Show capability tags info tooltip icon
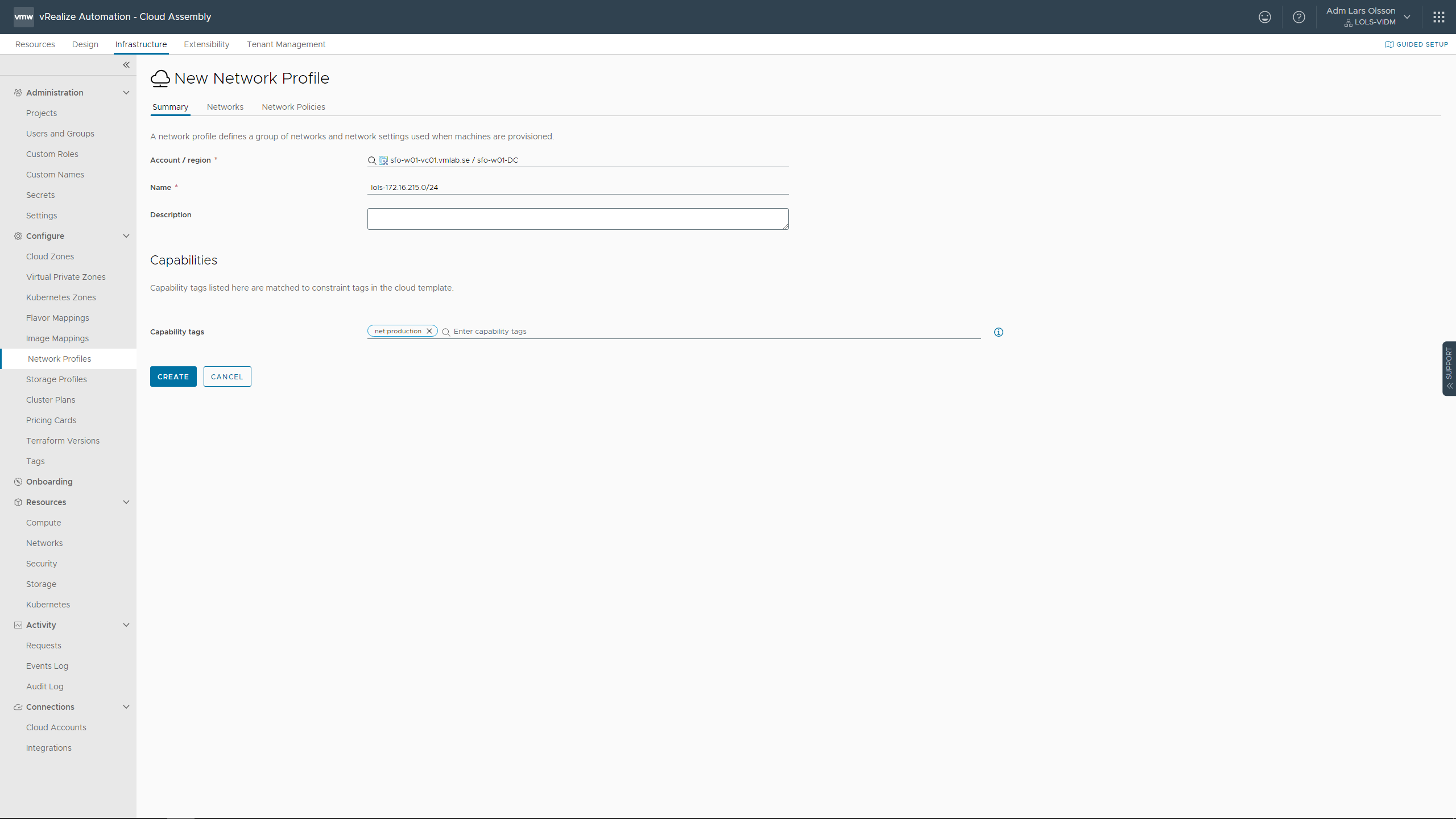The image size is (1456, 819). click(x=999, y=332)
